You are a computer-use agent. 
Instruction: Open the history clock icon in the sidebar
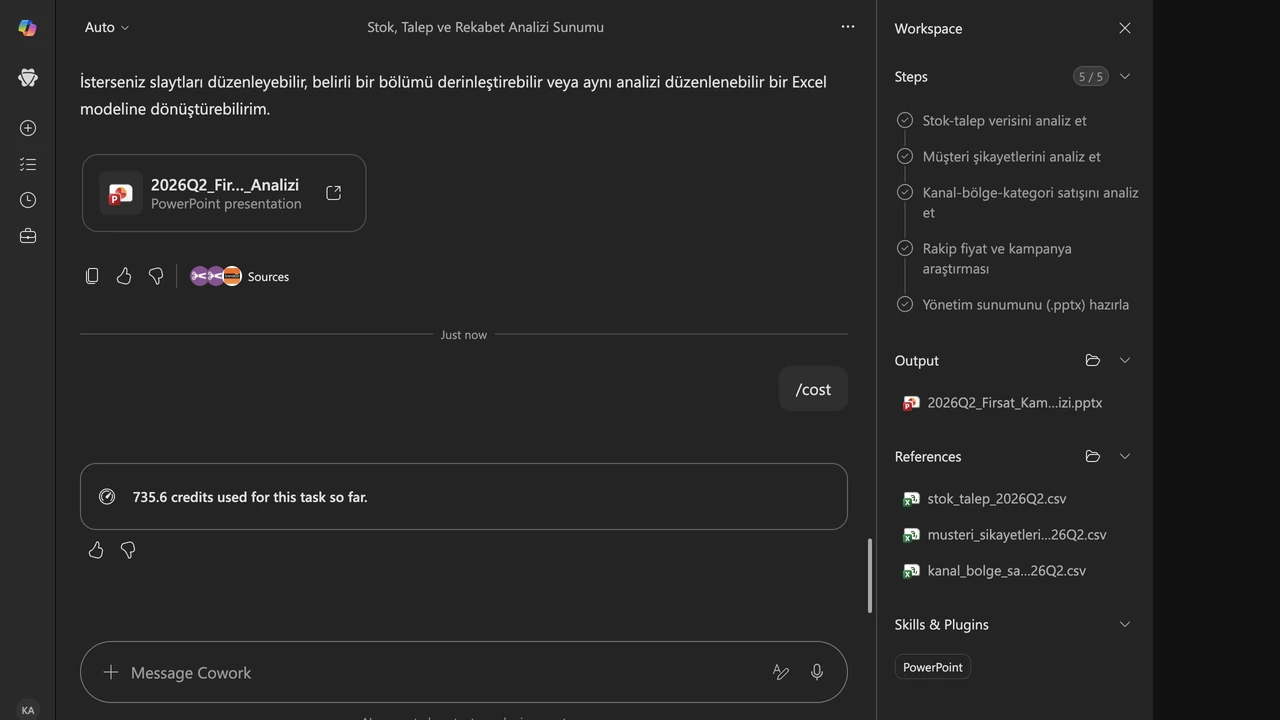[x=28, y=200]
